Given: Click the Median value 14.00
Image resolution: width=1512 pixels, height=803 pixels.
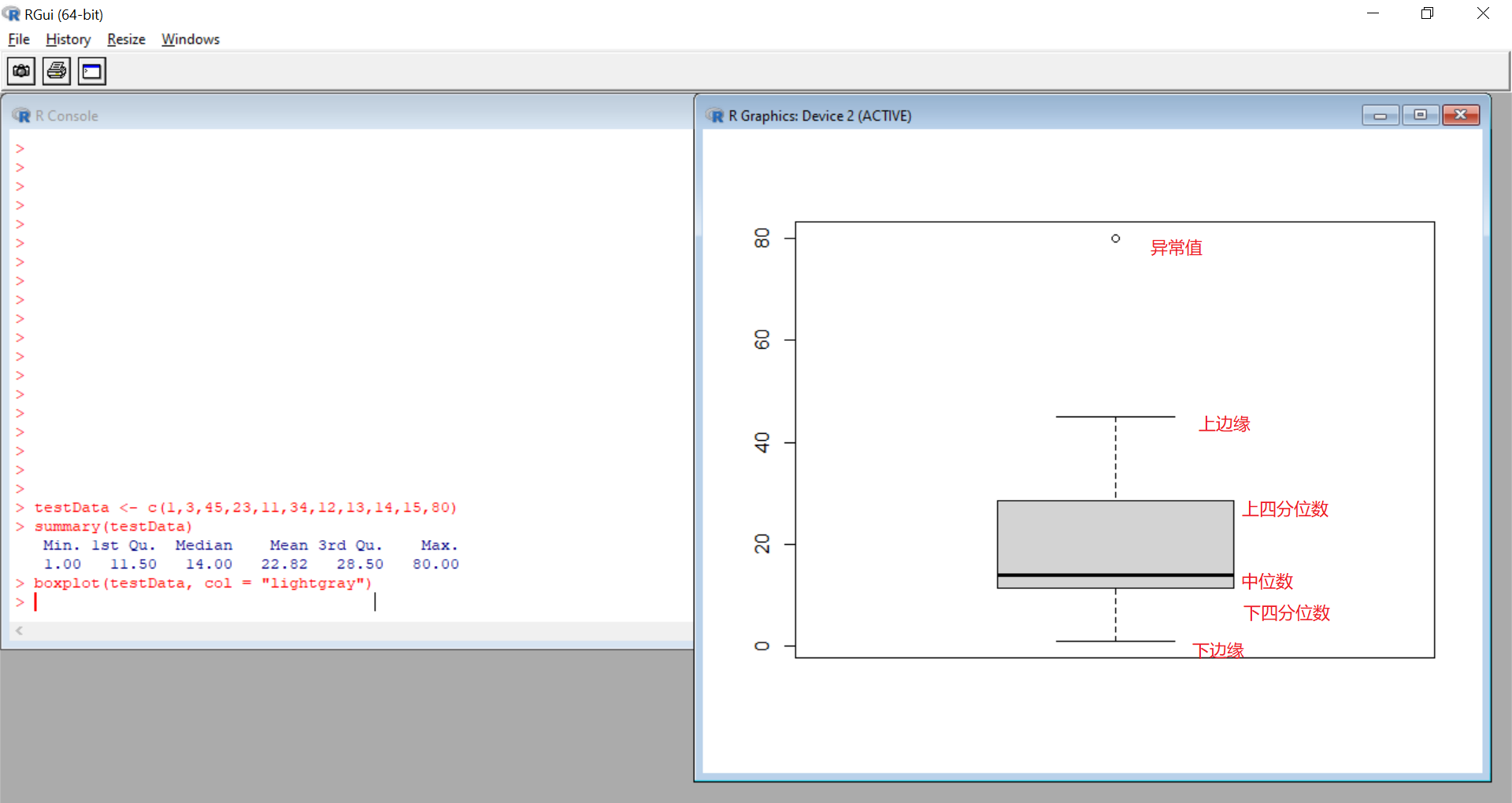Looking at the screenshot, I should pos(209,564).
